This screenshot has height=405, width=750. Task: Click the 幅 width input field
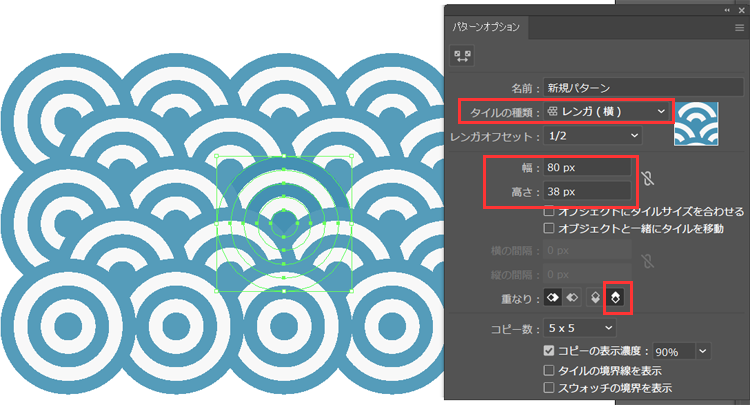coord(587,167)
